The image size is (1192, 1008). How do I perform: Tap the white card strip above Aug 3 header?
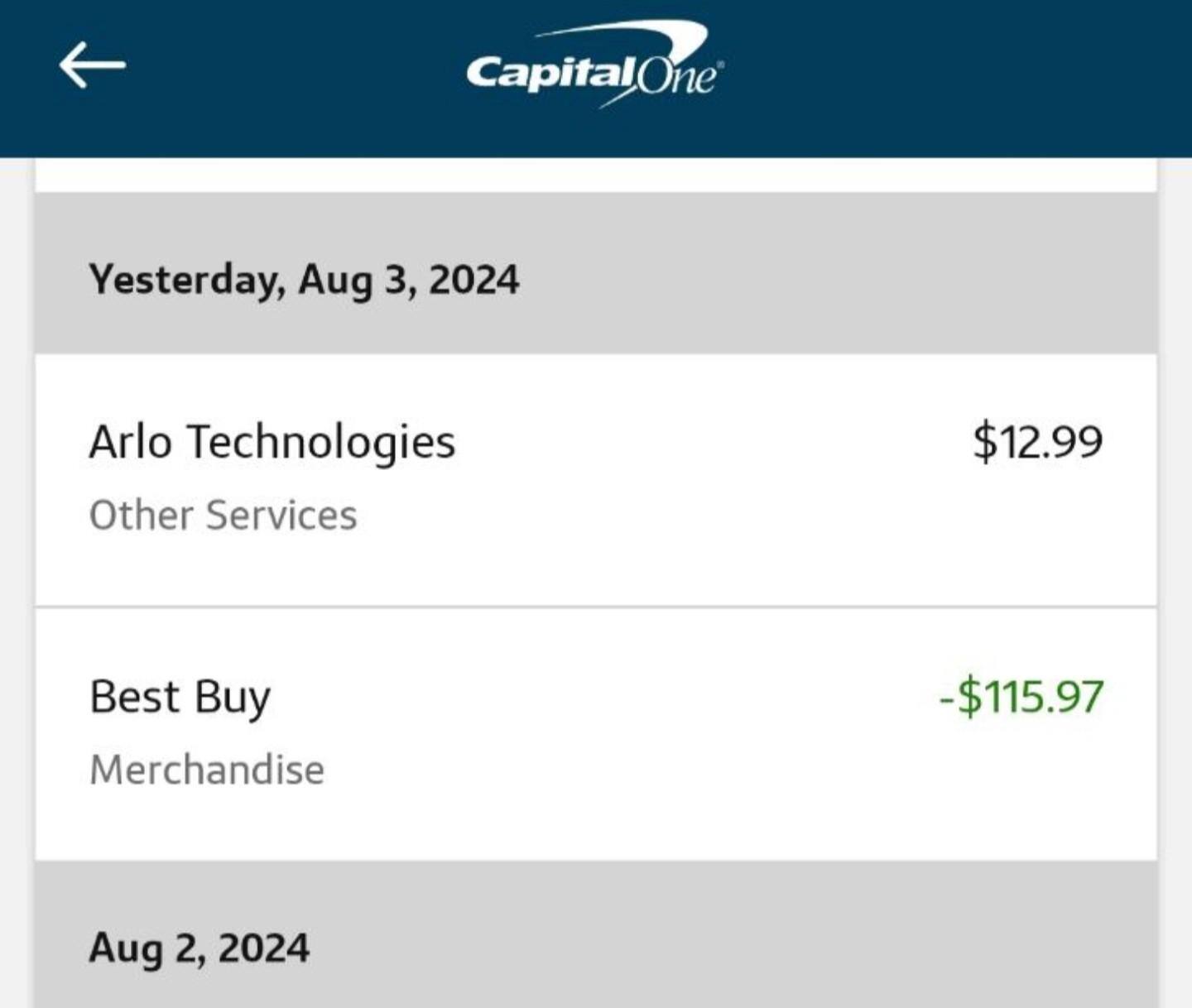click(596, 175)
